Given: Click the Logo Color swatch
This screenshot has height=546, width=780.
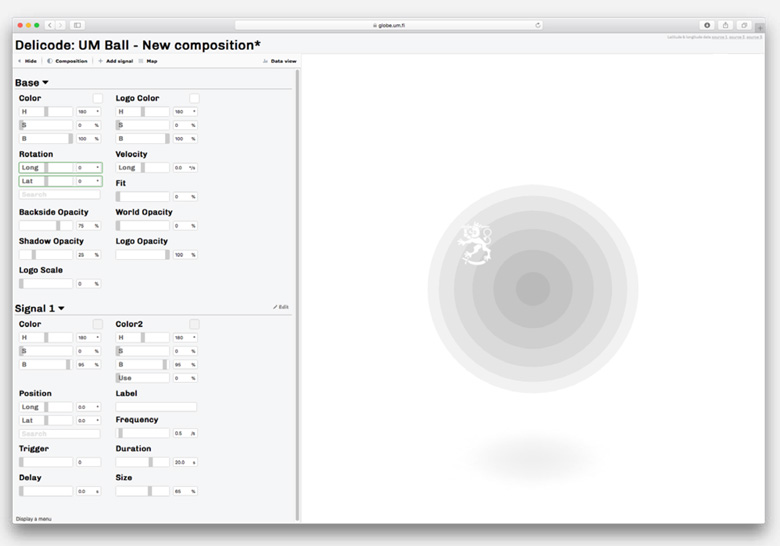Looking at the screenshot, I should 194,98.
